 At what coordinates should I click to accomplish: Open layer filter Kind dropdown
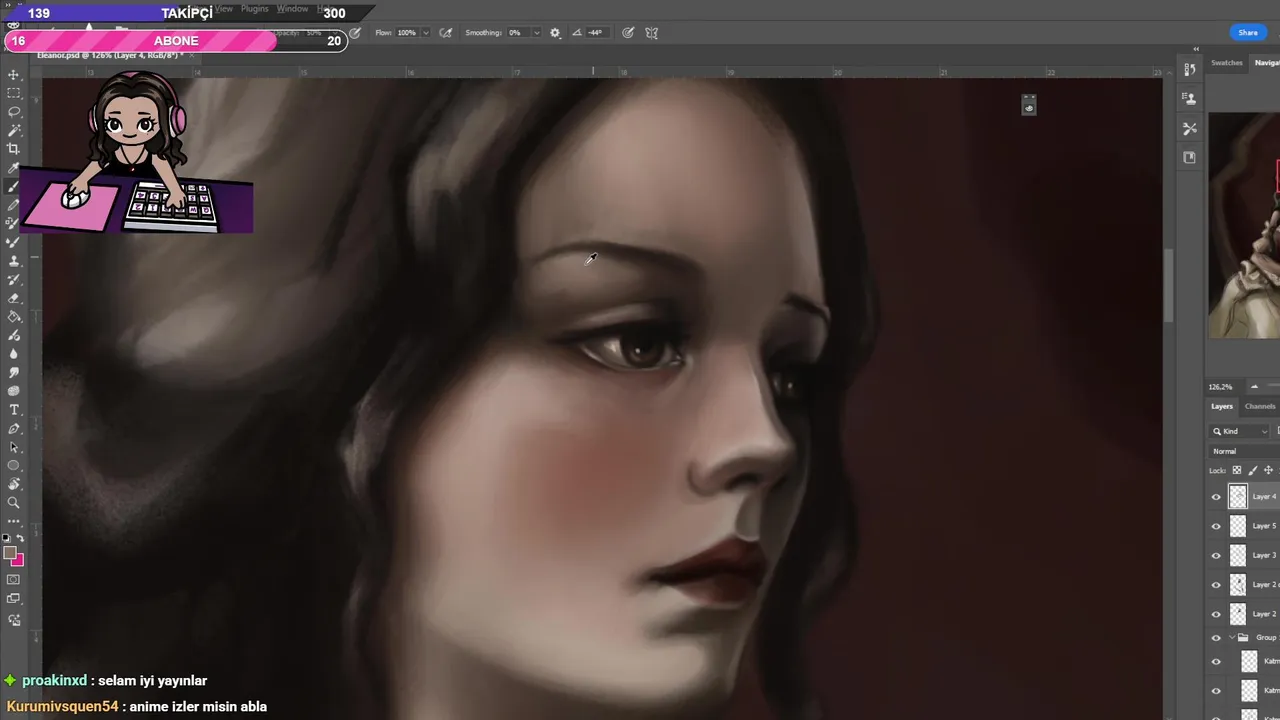click(1240, 431)
